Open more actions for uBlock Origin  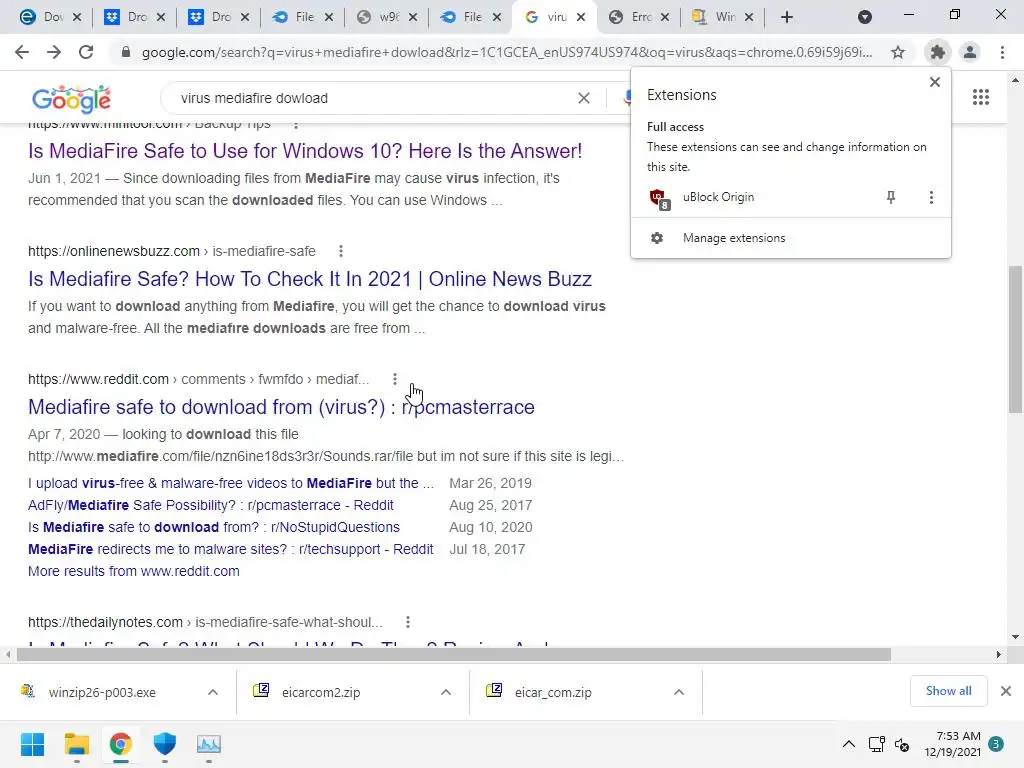(931, 197)
